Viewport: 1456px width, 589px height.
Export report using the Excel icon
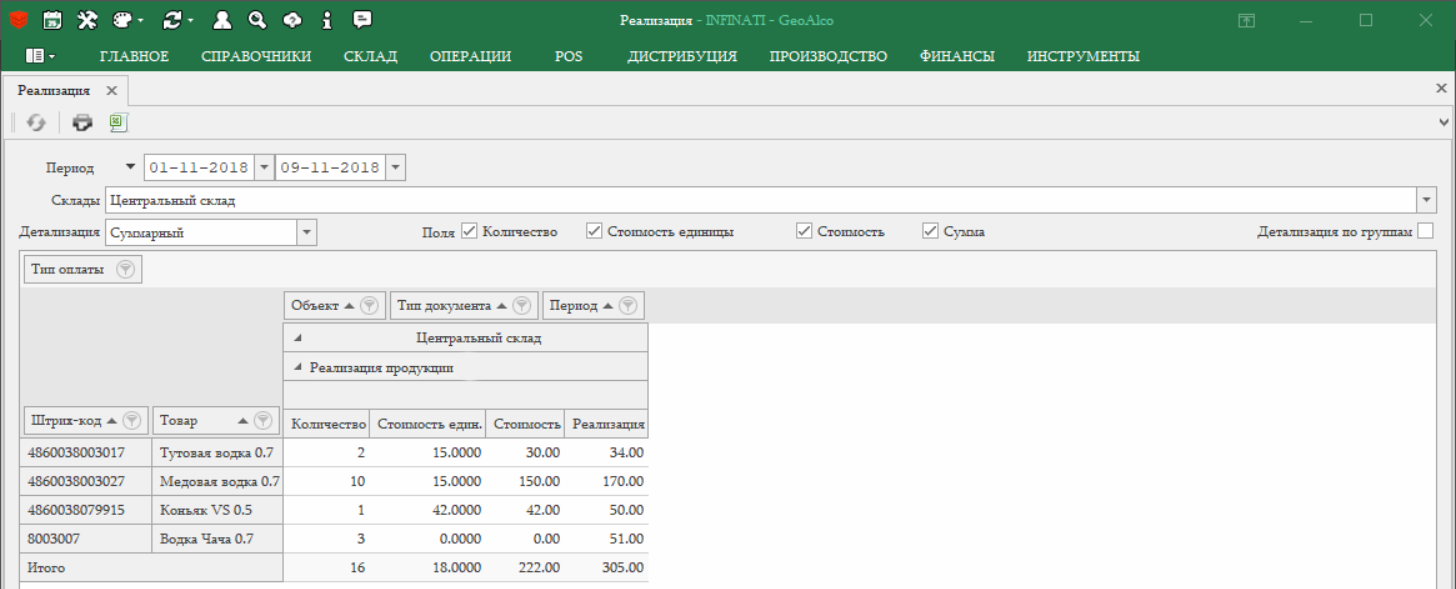117,122
